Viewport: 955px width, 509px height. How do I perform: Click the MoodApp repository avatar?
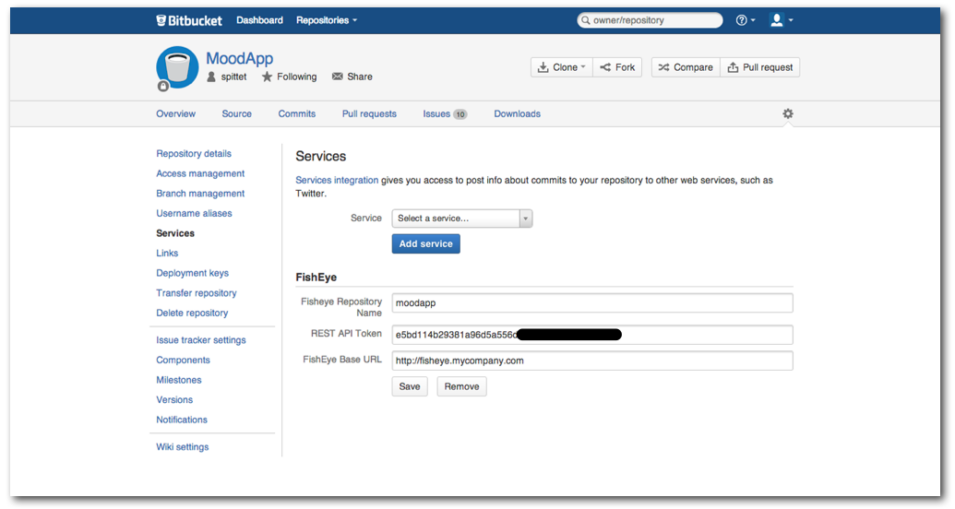click(177, 68)
